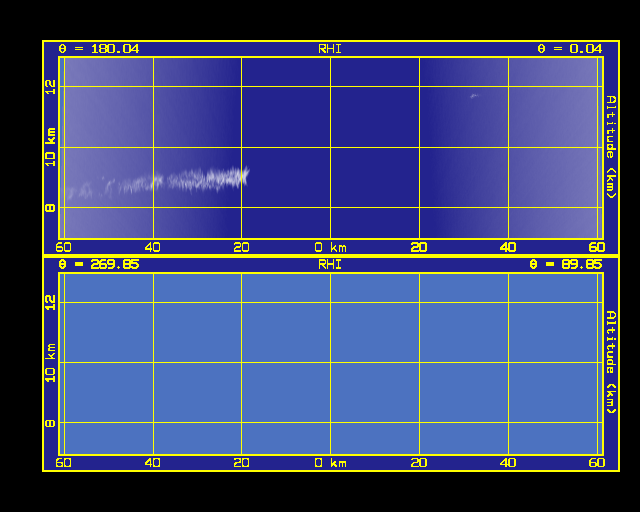Click the 0 km range label under top panel
Image resolution: width=640 pixels, height=512 pixels.
point(331,247)
